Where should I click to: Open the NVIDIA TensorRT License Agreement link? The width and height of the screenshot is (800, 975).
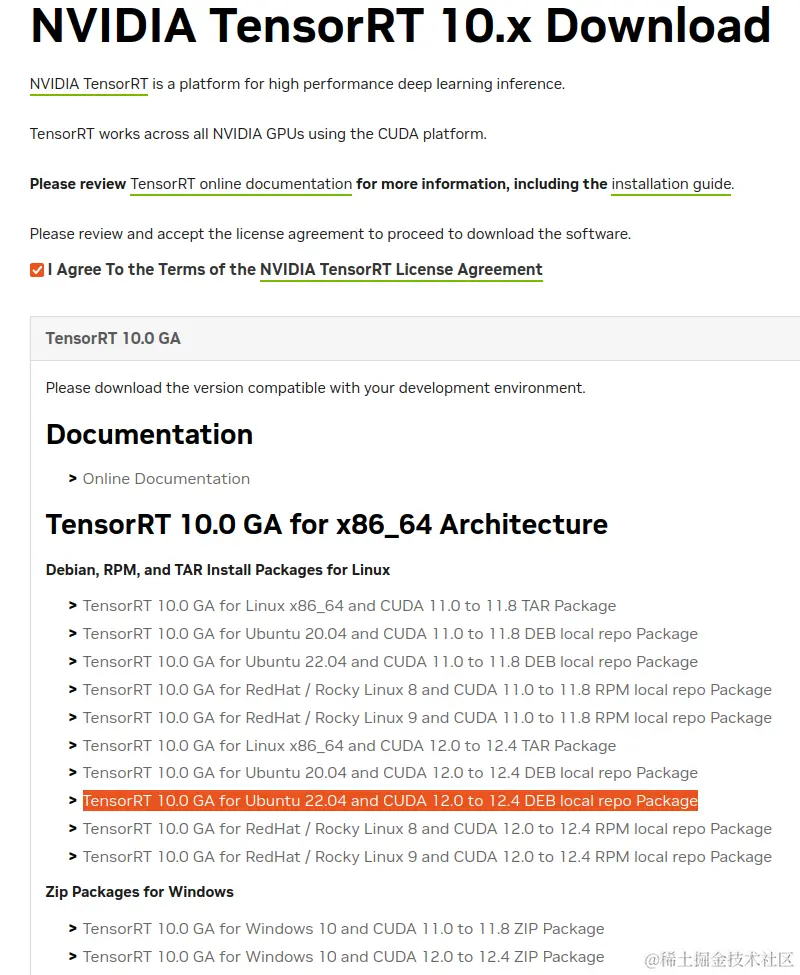tap(401, 269)
